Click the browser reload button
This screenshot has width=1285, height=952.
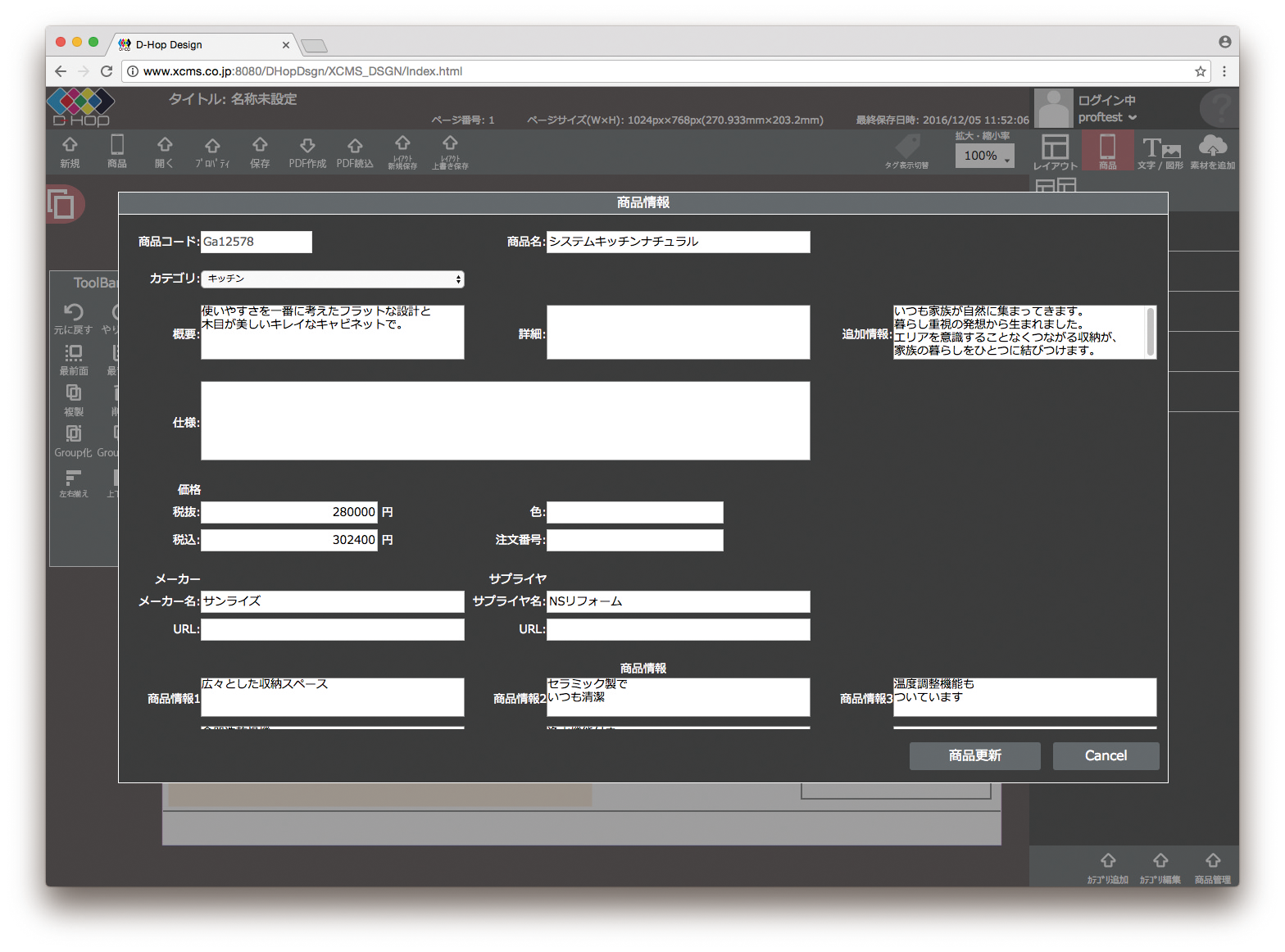tap(107, 71)
